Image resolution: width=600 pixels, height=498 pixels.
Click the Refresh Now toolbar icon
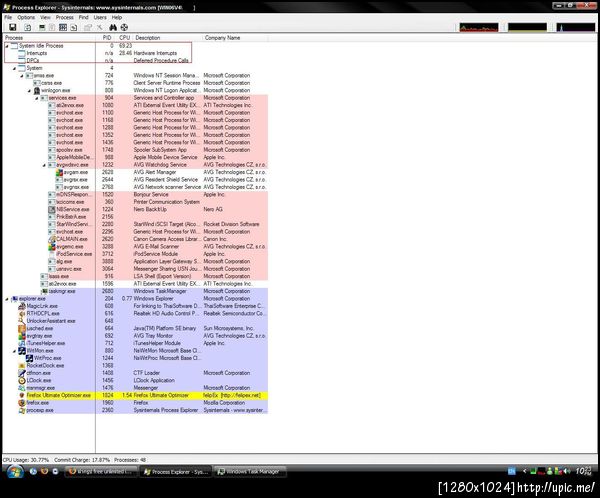[x=28, y=27]
